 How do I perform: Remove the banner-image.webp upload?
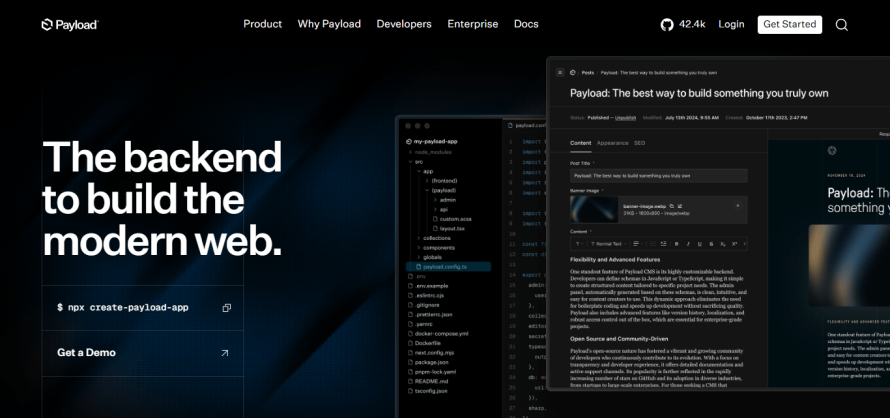(738, 206)
